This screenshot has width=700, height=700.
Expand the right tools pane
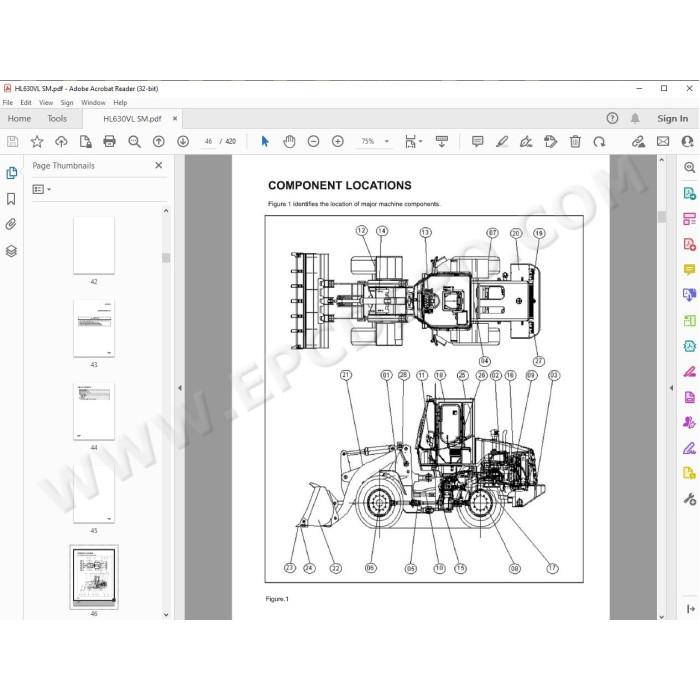(x=691, y=608)
